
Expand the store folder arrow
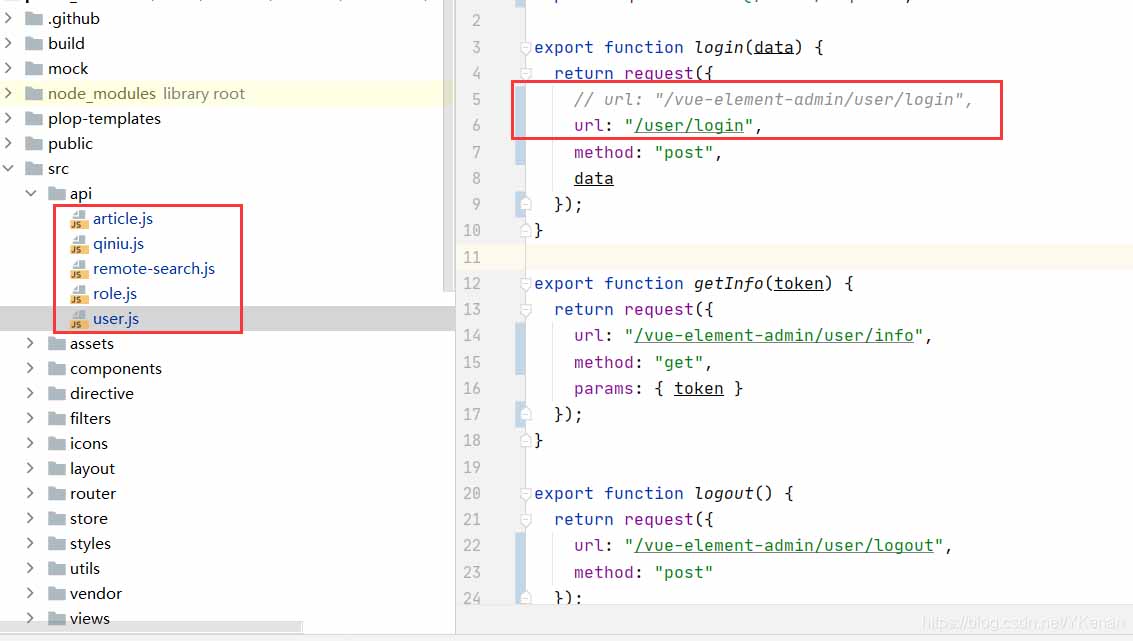pyautogui.click(x=30, y=518)
